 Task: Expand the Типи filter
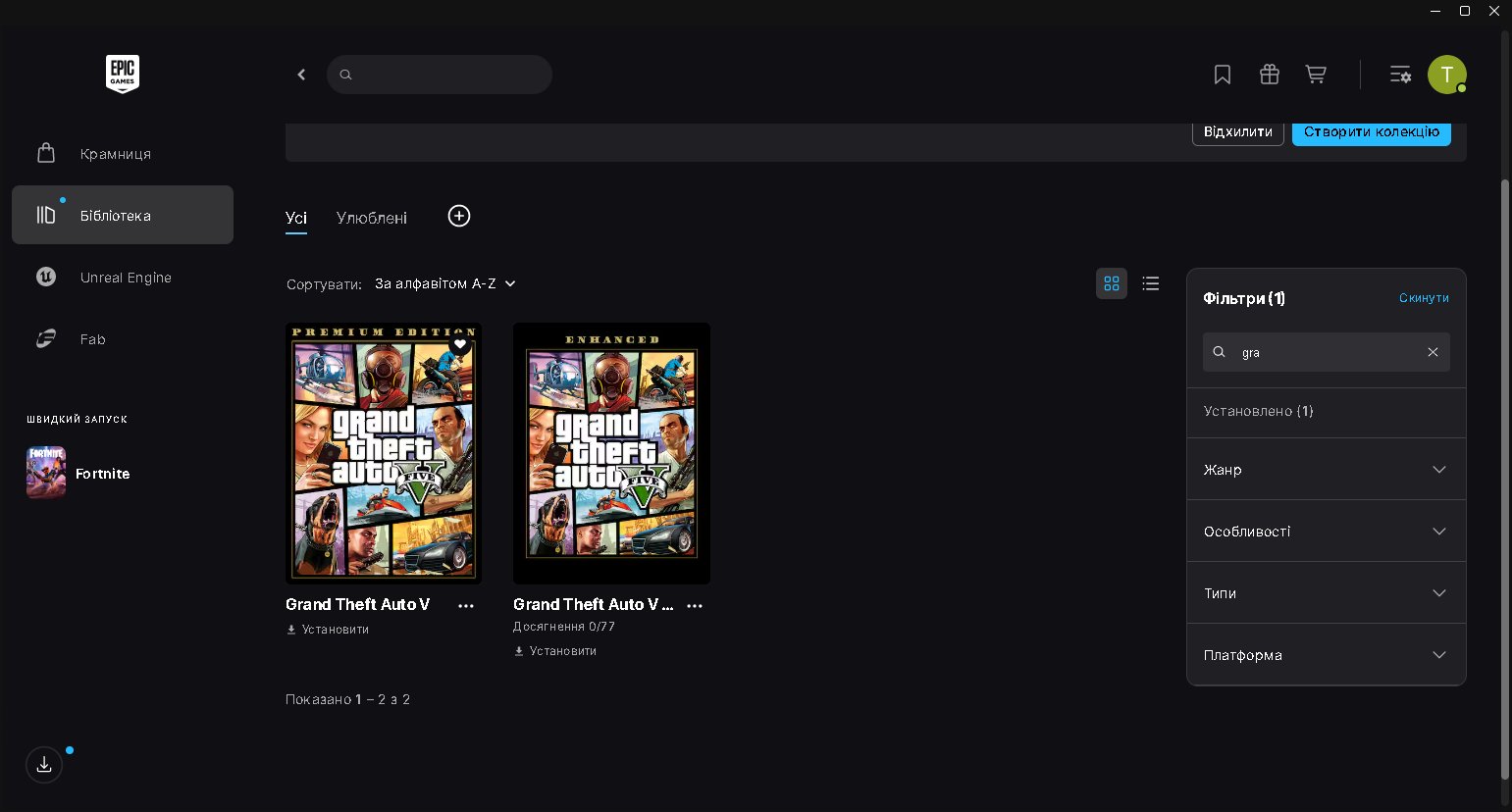click(x=1327, y=593)
